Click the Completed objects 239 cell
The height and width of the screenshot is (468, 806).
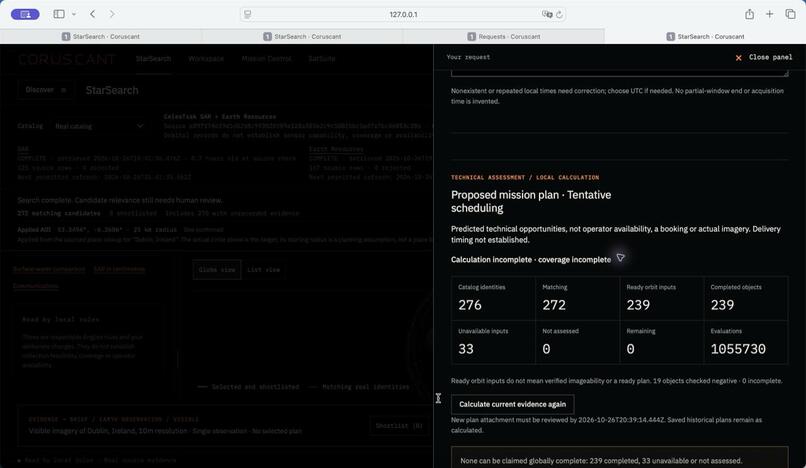click(x=746, y=299)
